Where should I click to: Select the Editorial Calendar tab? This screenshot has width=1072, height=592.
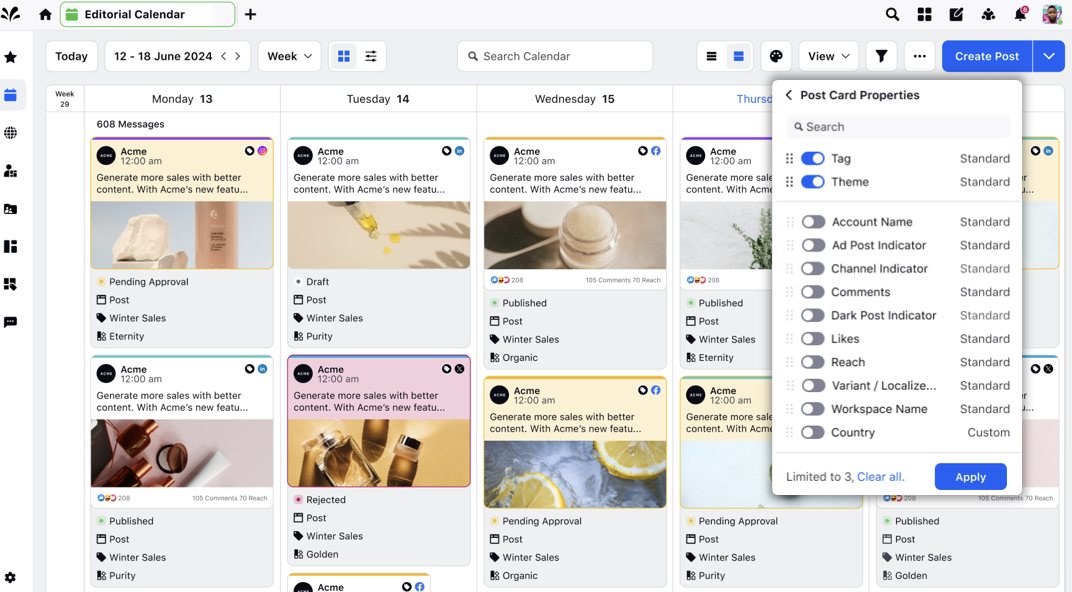[x=147, y=14]
